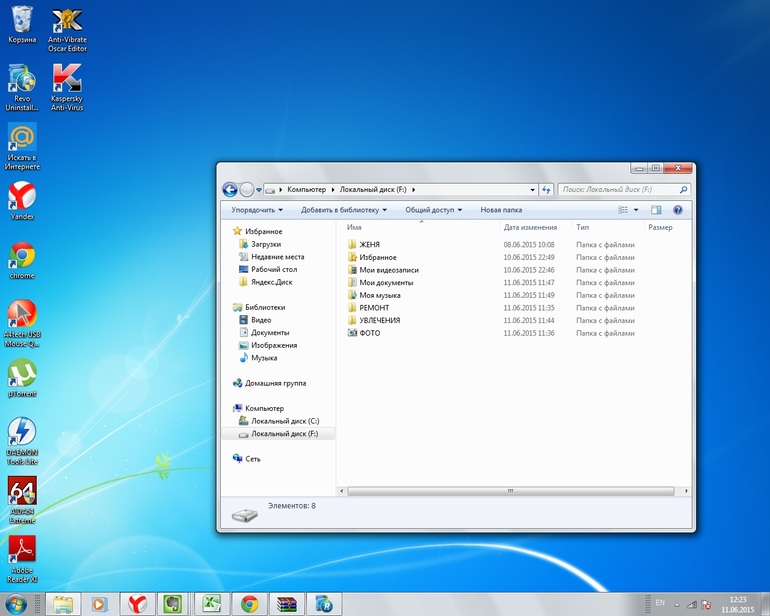Click the Explorer back navigation arrow
Image resolution: width=770 pixels, height=616 pixels.
coord(229,190)
